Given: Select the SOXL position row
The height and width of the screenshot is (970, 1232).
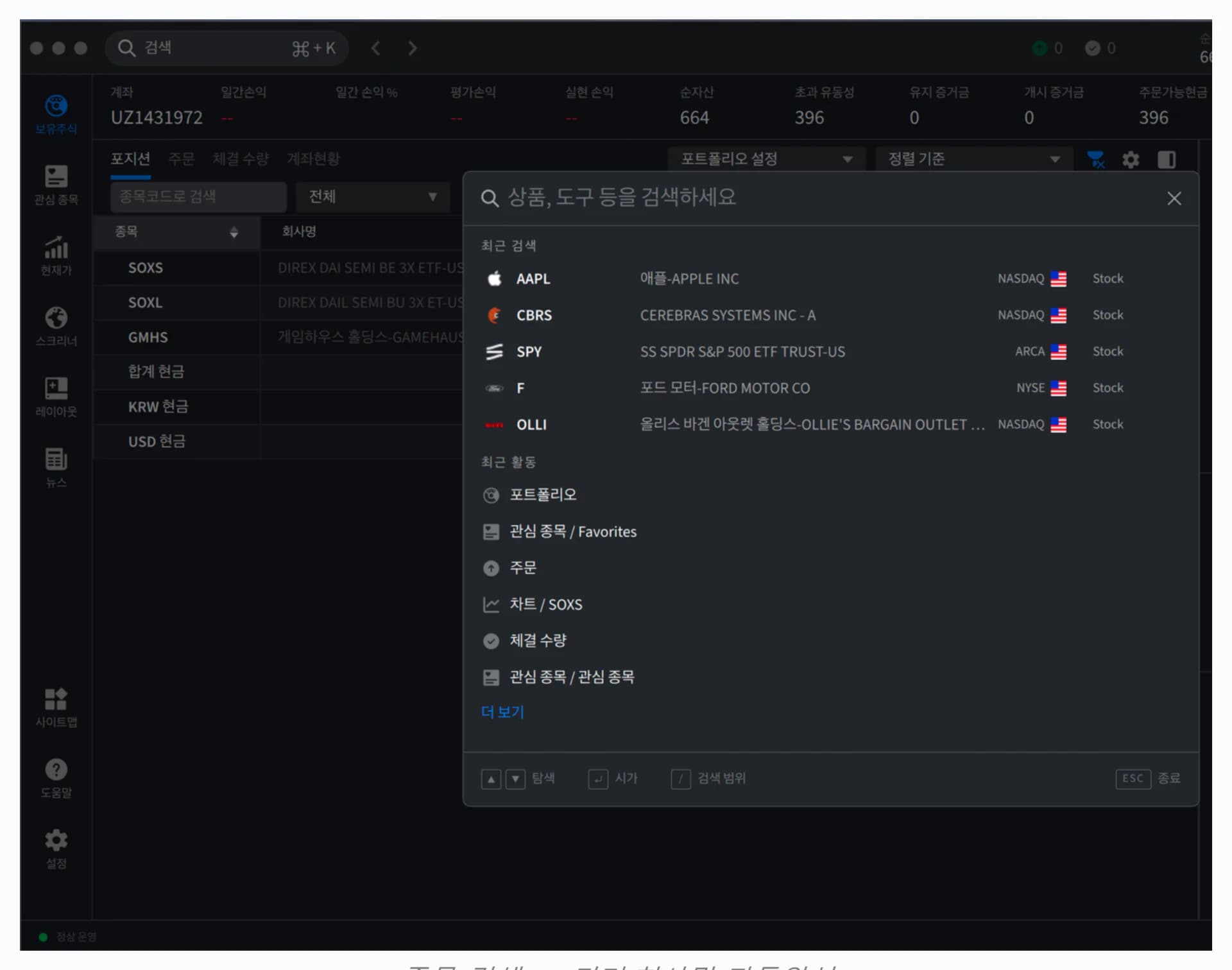Looking at the screenshot, I should pyautogui.click(x=278, y=303).
